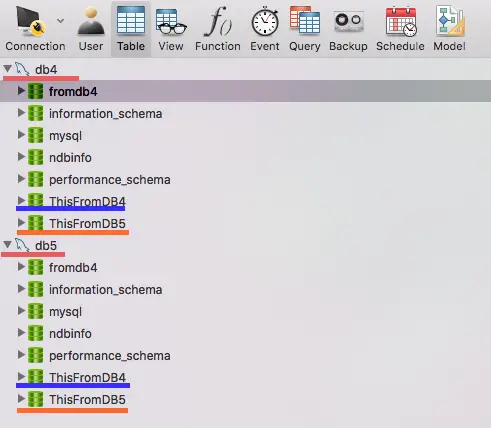
Task: Select performance_schema under db4
Action: click(110, 180)
